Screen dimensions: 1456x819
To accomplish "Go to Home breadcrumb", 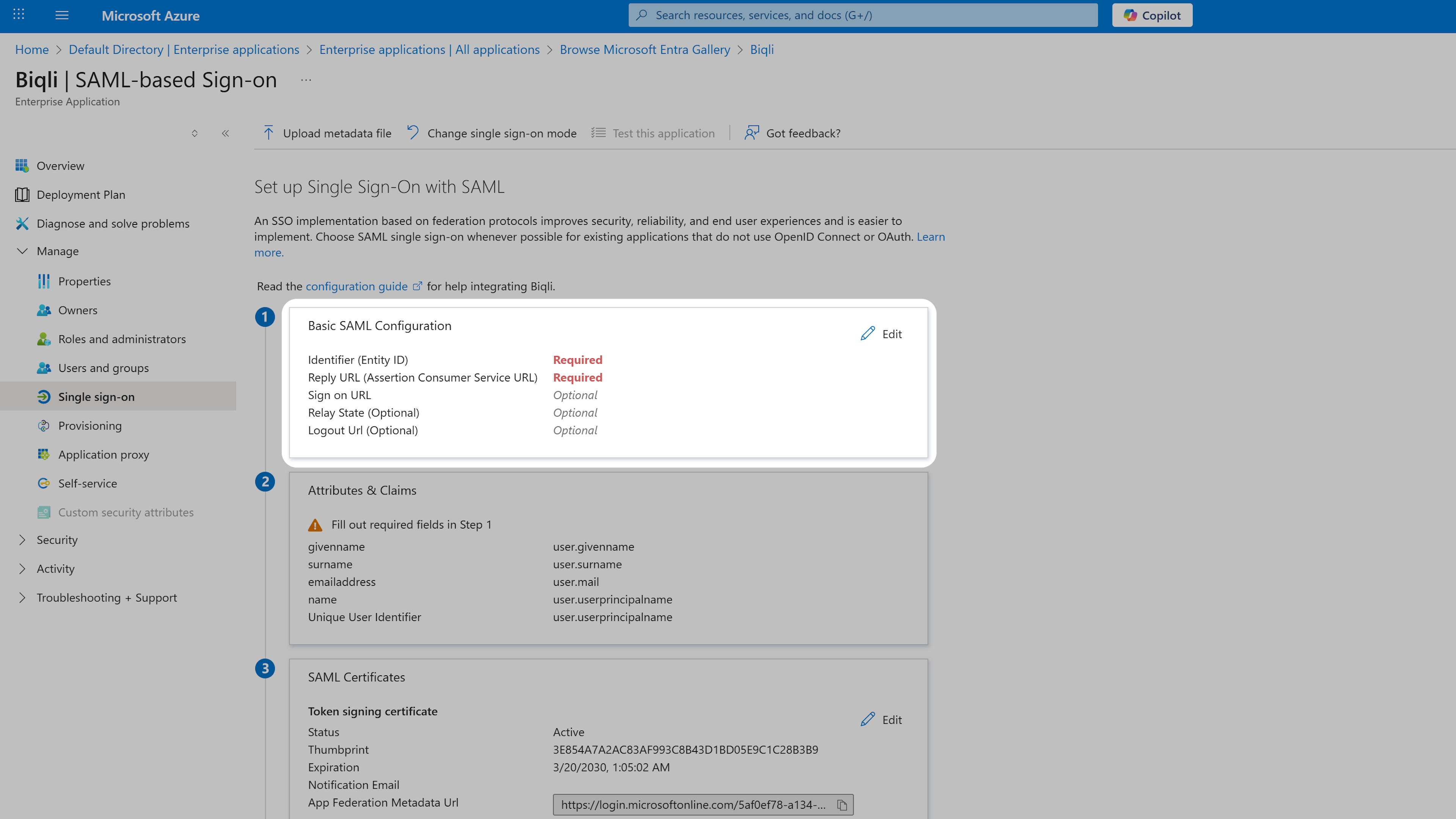I will click(x=31, y=49).
